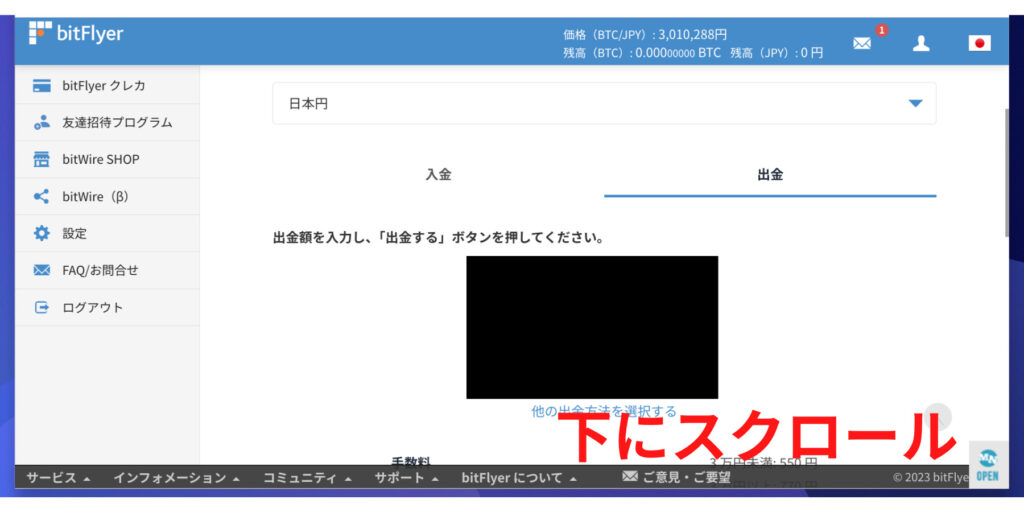The height and width of the screenshot is (512, 1024).
Task: Open 友達招待プログラム sidebar item
Action: pos(107,122)
